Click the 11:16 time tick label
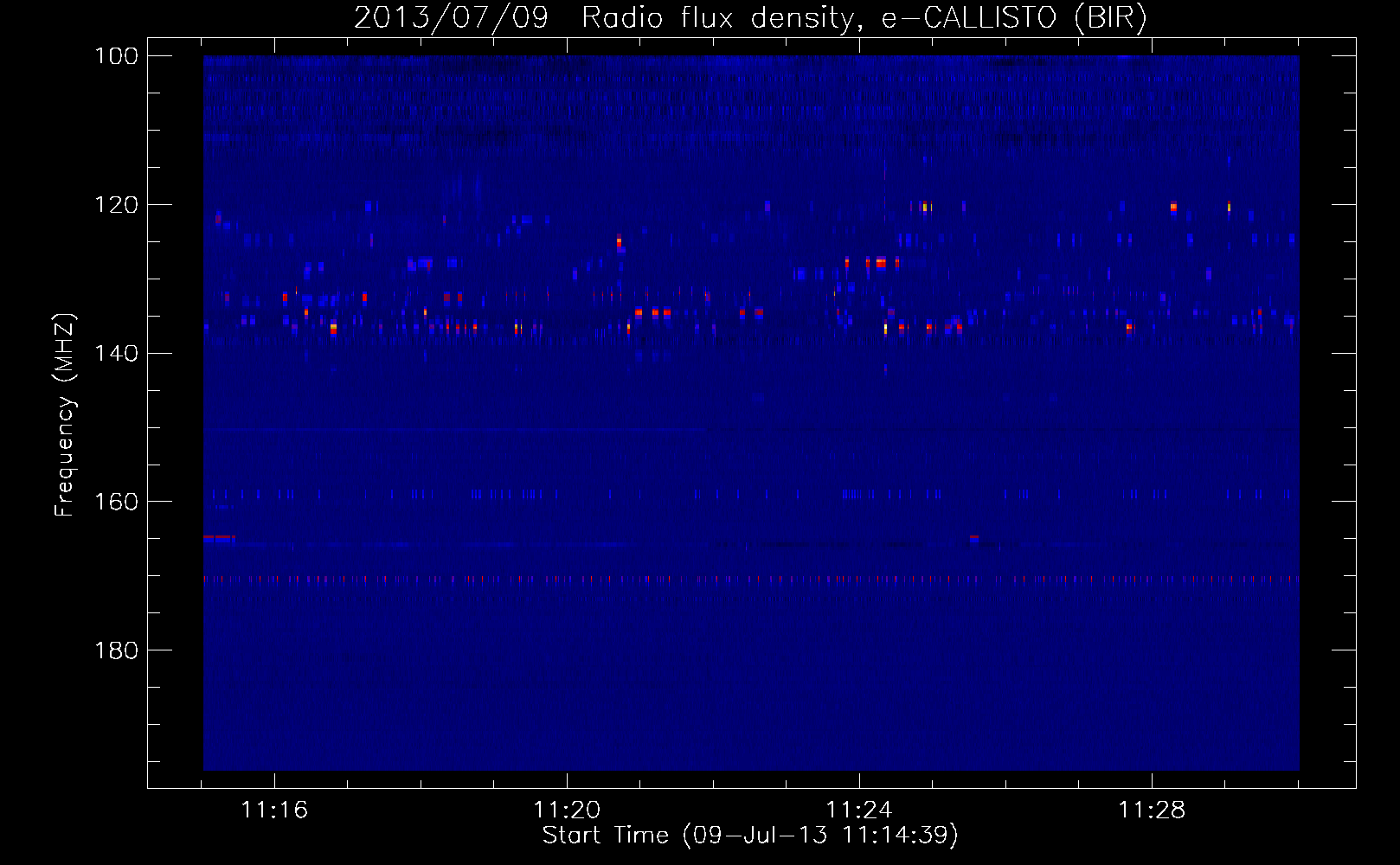The height and width of the screenshot is (865, 1400). pos(274,811)
